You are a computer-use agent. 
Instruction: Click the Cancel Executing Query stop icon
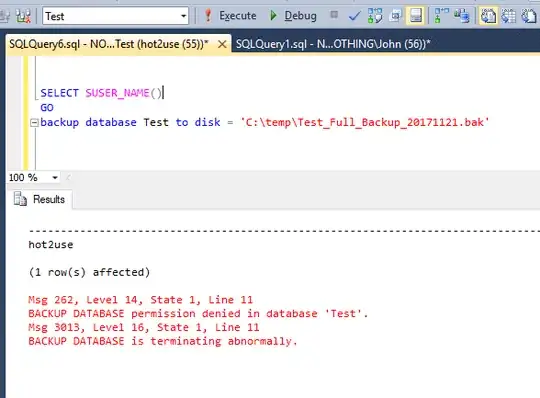pyautogui.click(x=334, y=15)
